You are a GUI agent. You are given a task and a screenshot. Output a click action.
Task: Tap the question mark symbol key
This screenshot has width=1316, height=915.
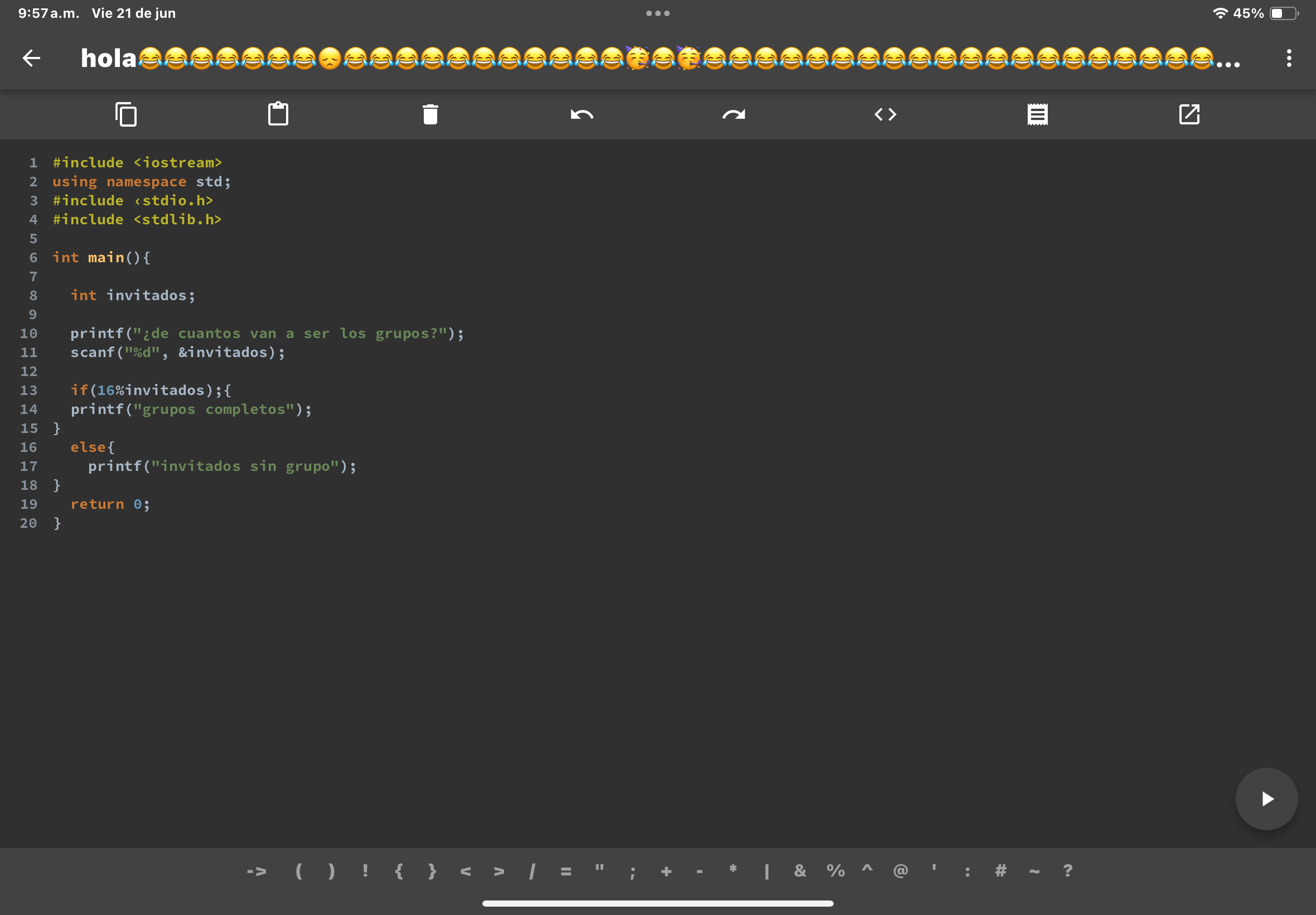(x=1067, y=871)
